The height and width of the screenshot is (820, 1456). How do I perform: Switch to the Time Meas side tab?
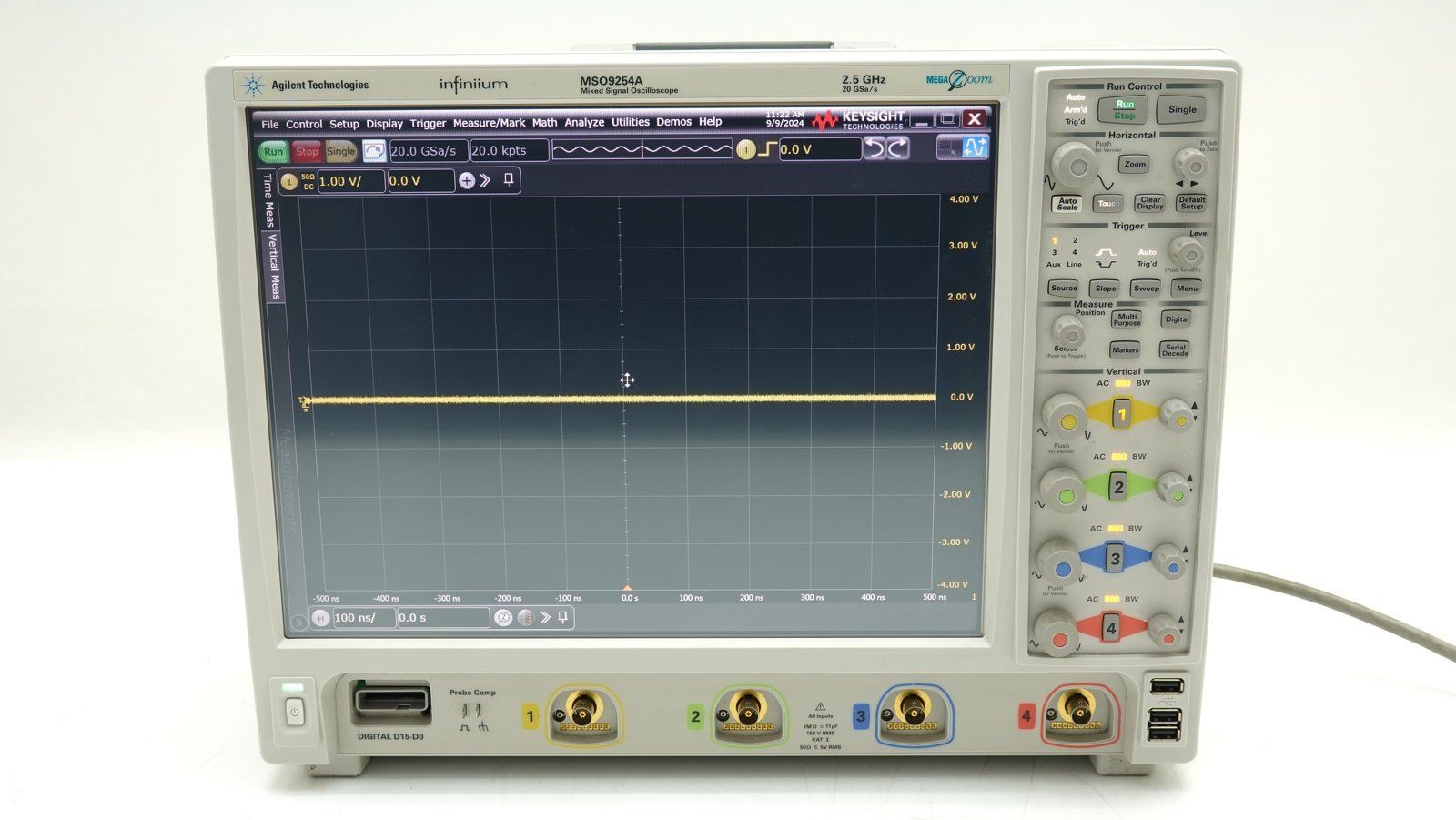click(x=268, y=199)
